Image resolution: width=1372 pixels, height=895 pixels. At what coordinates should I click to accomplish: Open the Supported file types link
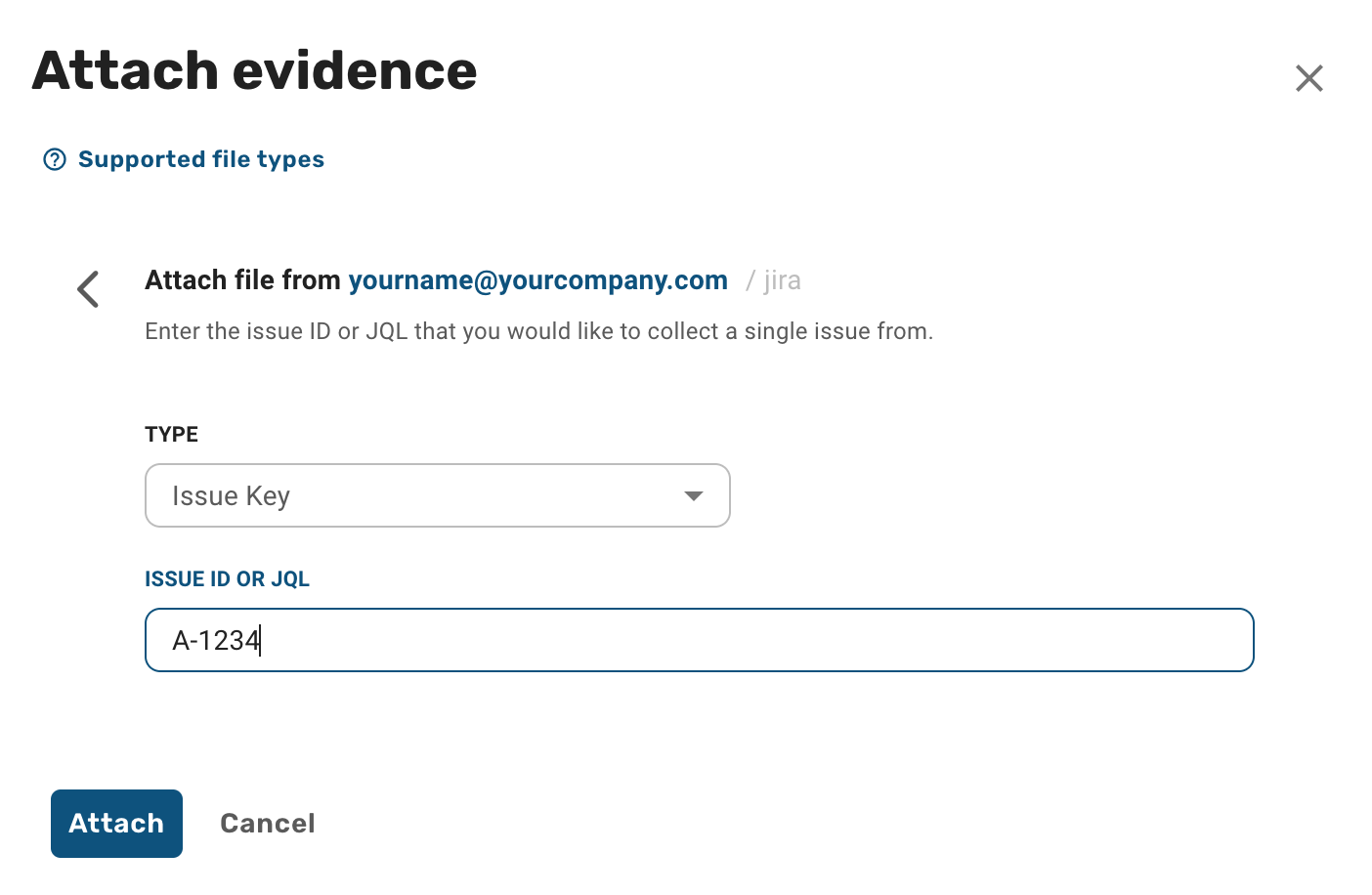pyautogui.click(x=200, y=159)
